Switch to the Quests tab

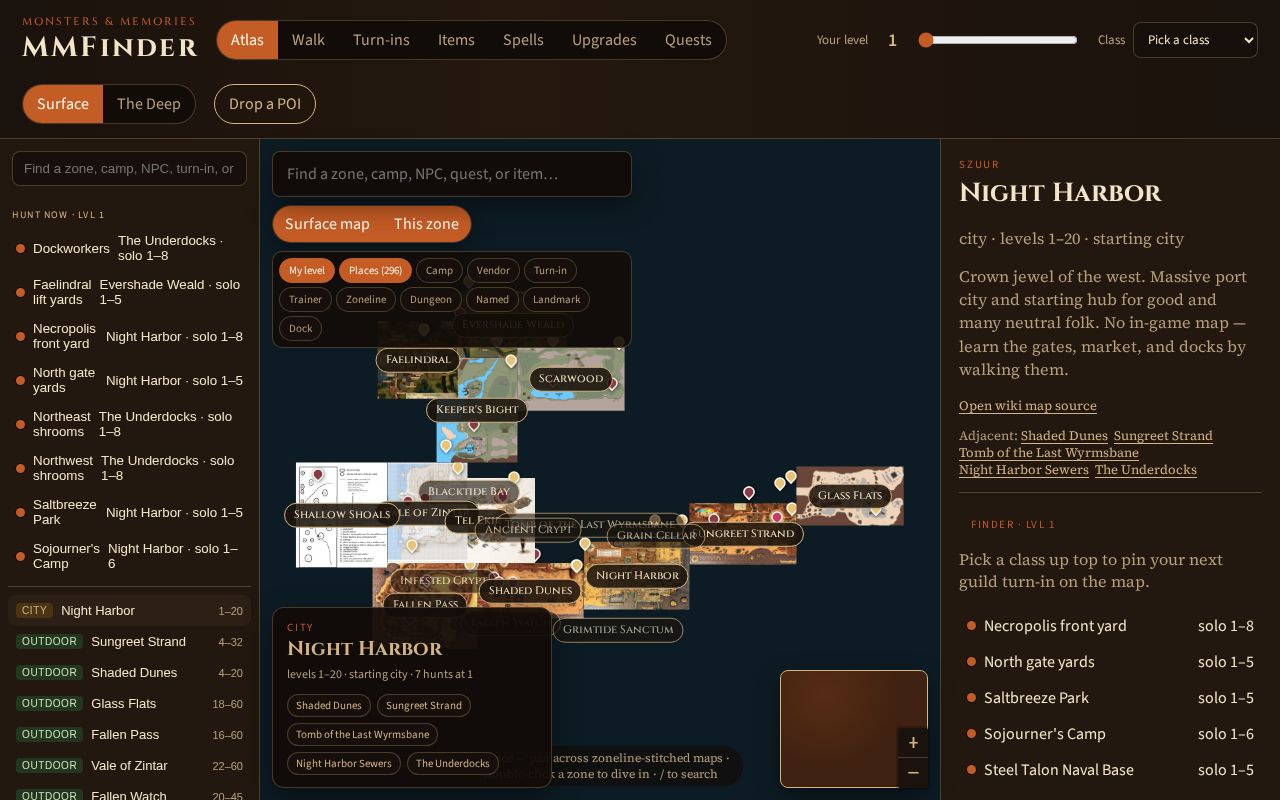(x=688, y=40)
